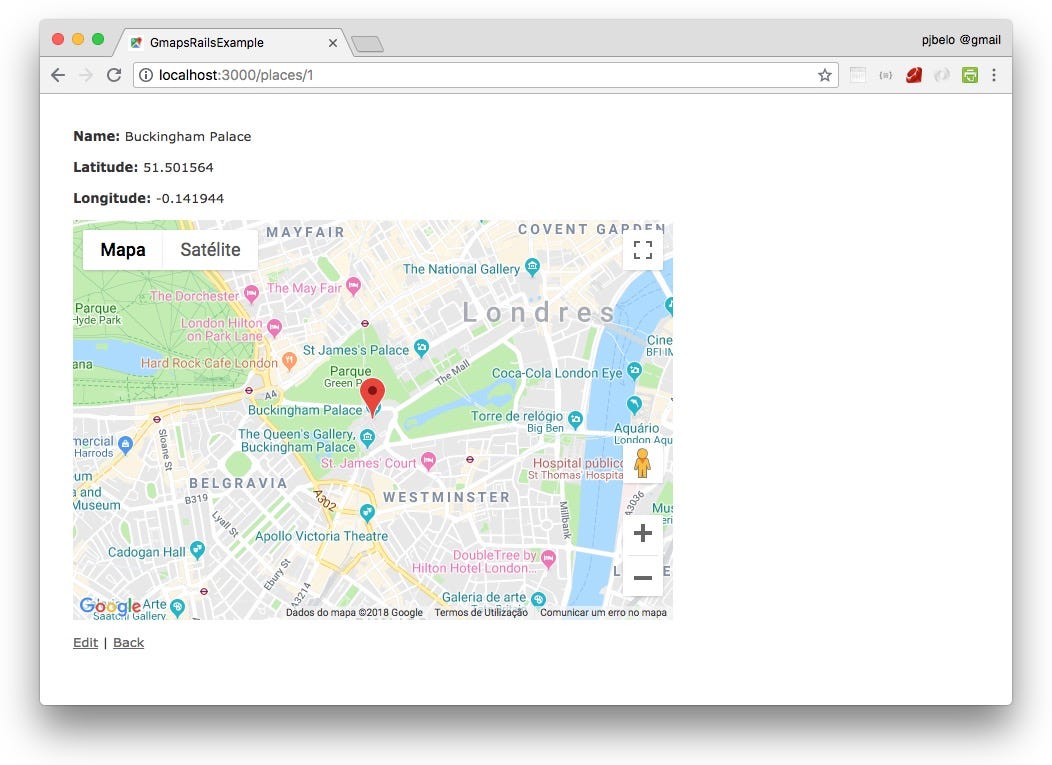Click the WESTMINSTER district label

(447, 497)
